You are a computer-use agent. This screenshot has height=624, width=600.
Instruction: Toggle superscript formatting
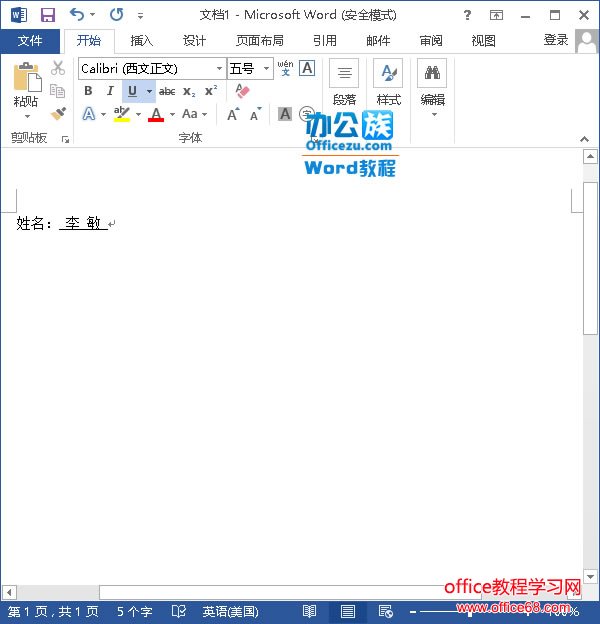tap(211, 91)
